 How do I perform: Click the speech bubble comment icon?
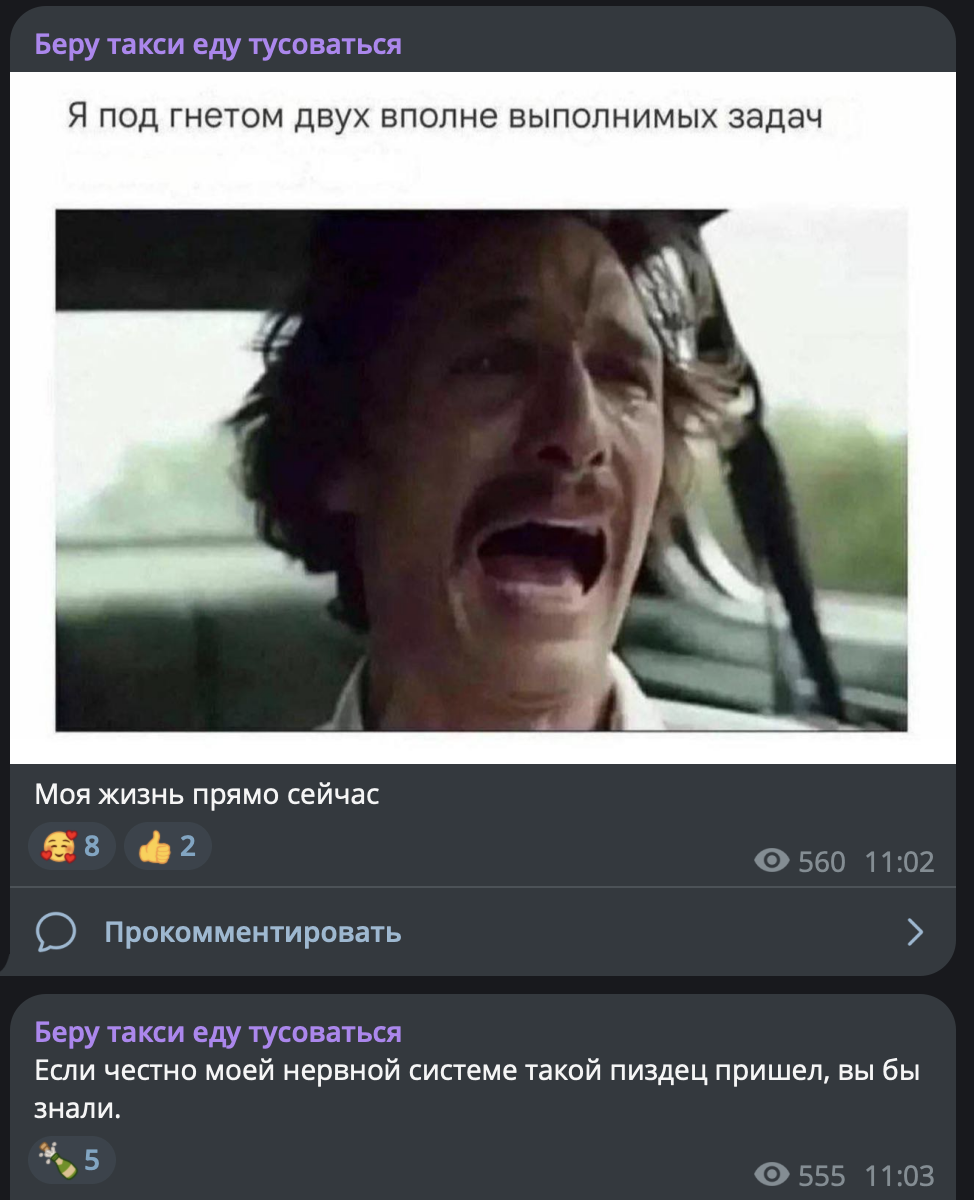pyautogui.click(x=56, y=933)
